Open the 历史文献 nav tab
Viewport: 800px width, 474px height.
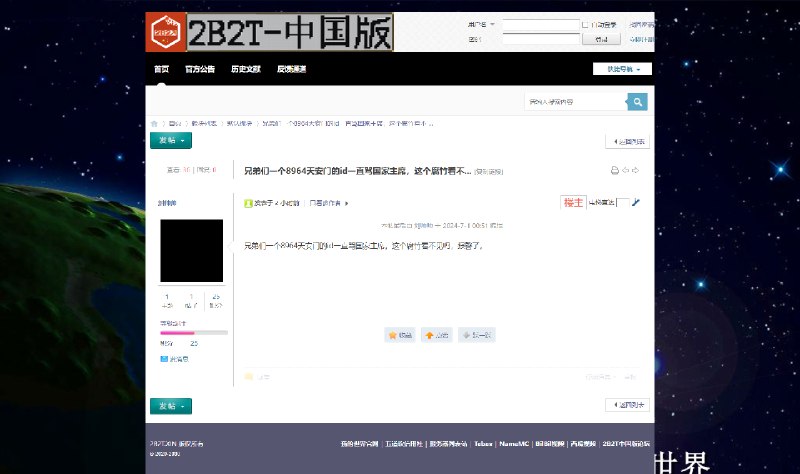[x=246, y=69]
